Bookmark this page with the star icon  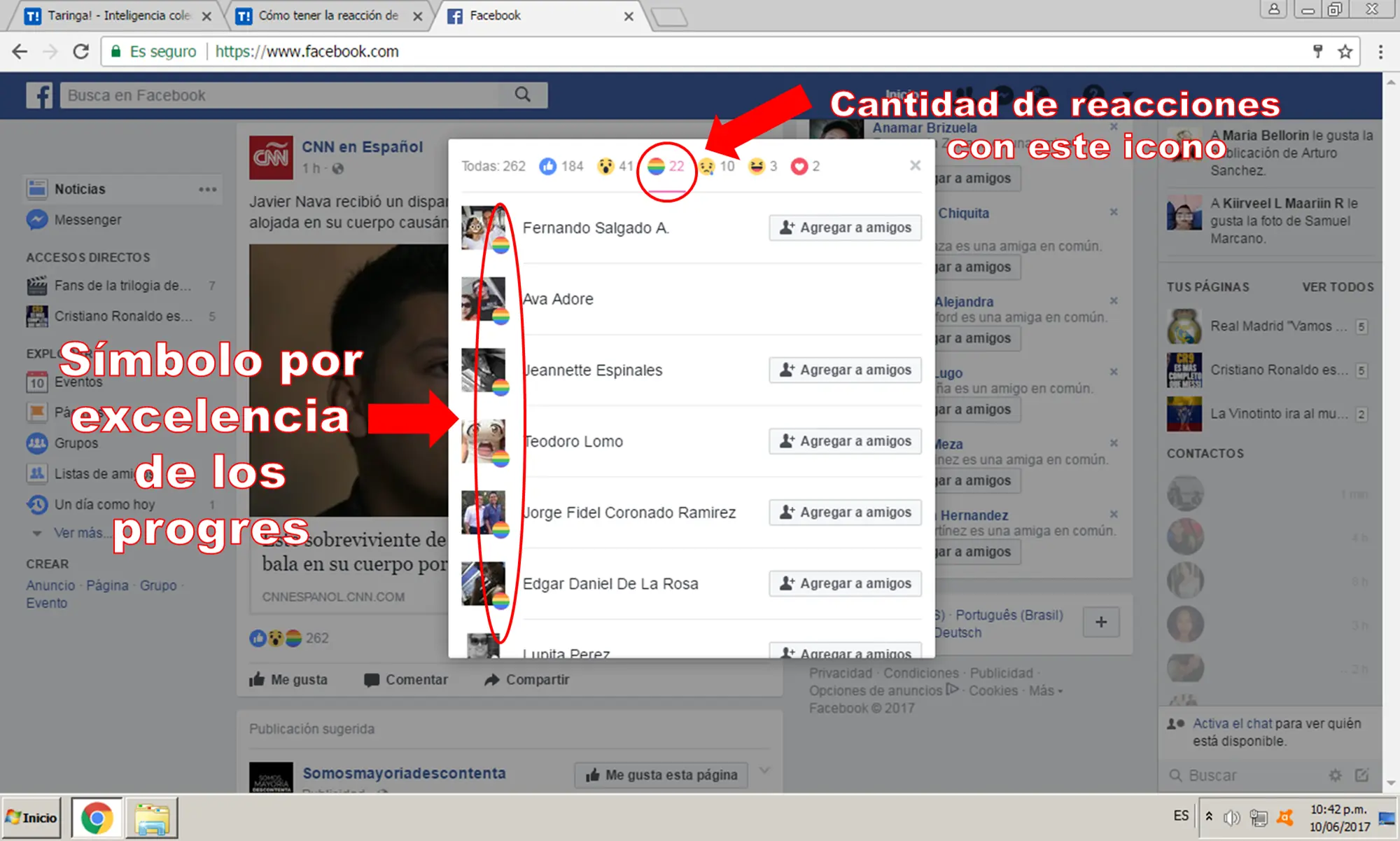(1345, 51)
